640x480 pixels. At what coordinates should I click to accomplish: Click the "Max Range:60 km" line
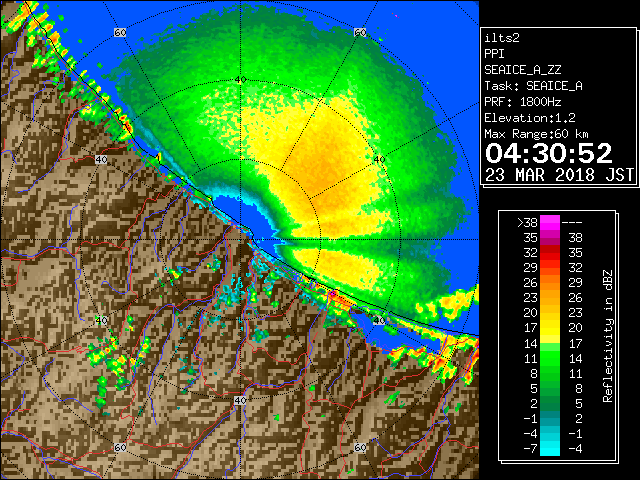point(537,134)
